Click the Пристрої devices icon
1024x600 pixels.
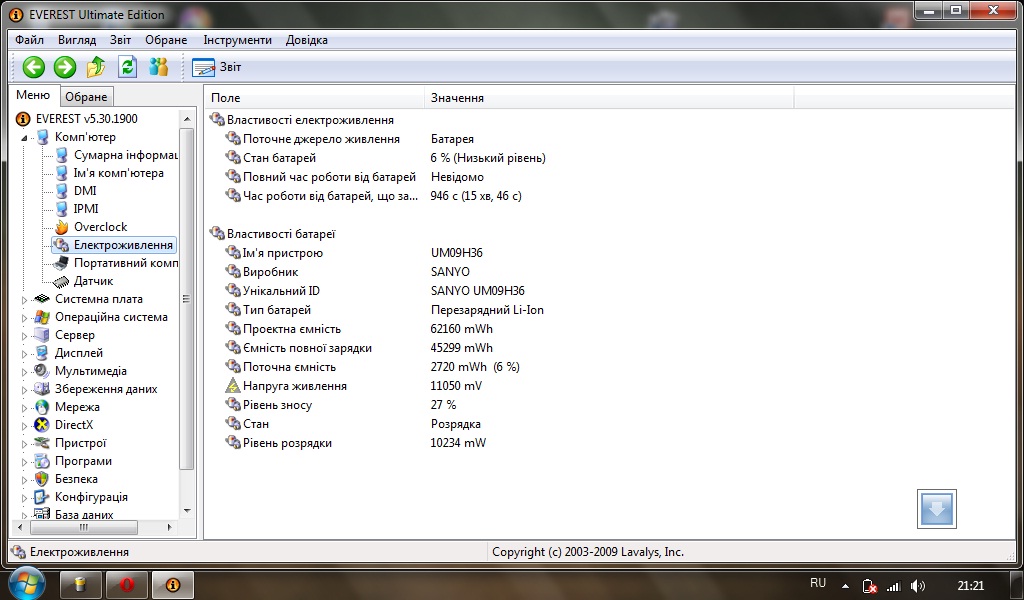(42, 443)
